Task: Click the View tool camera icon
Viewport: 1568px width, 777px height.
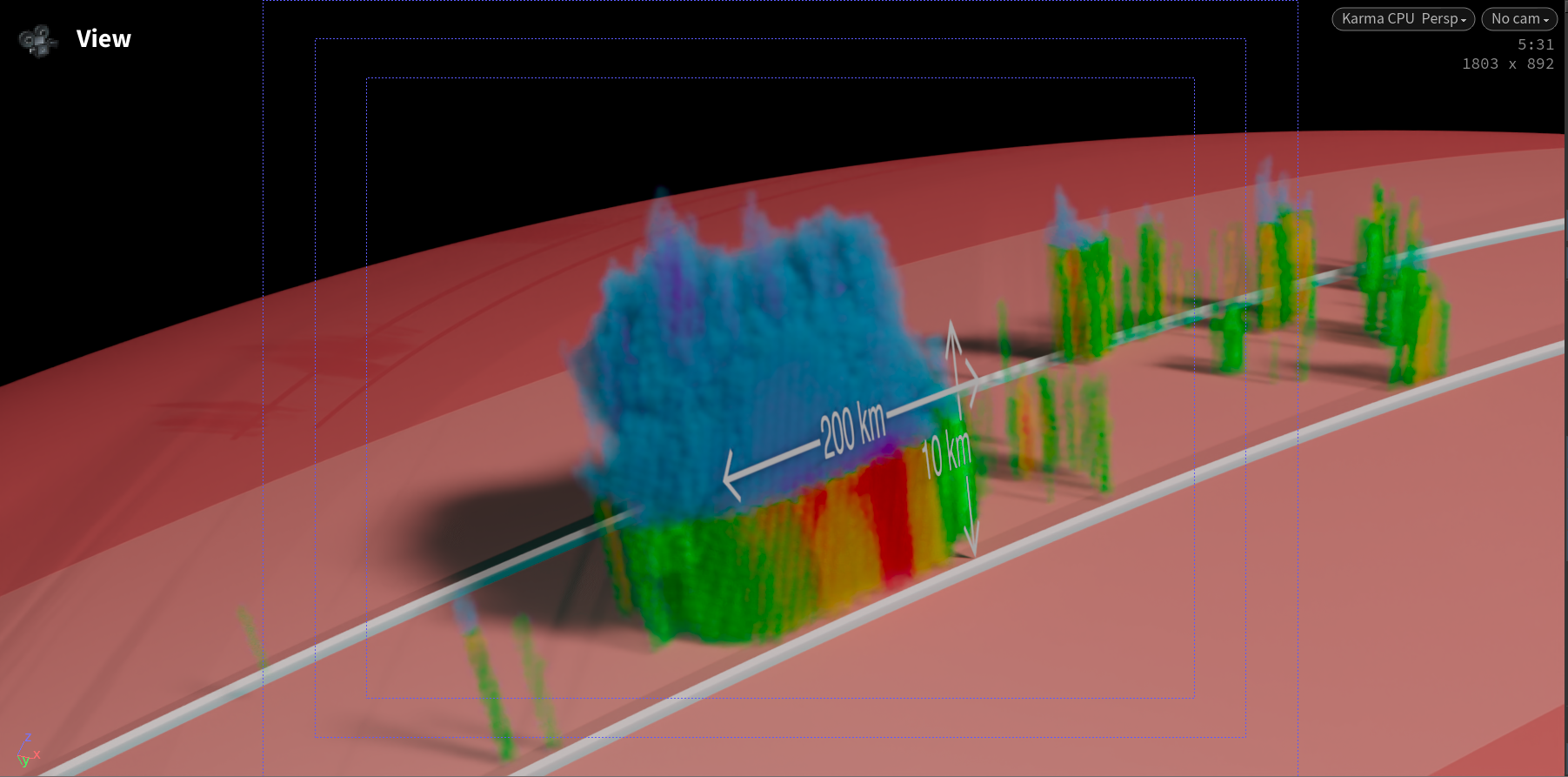Action: tap(38, 40)
